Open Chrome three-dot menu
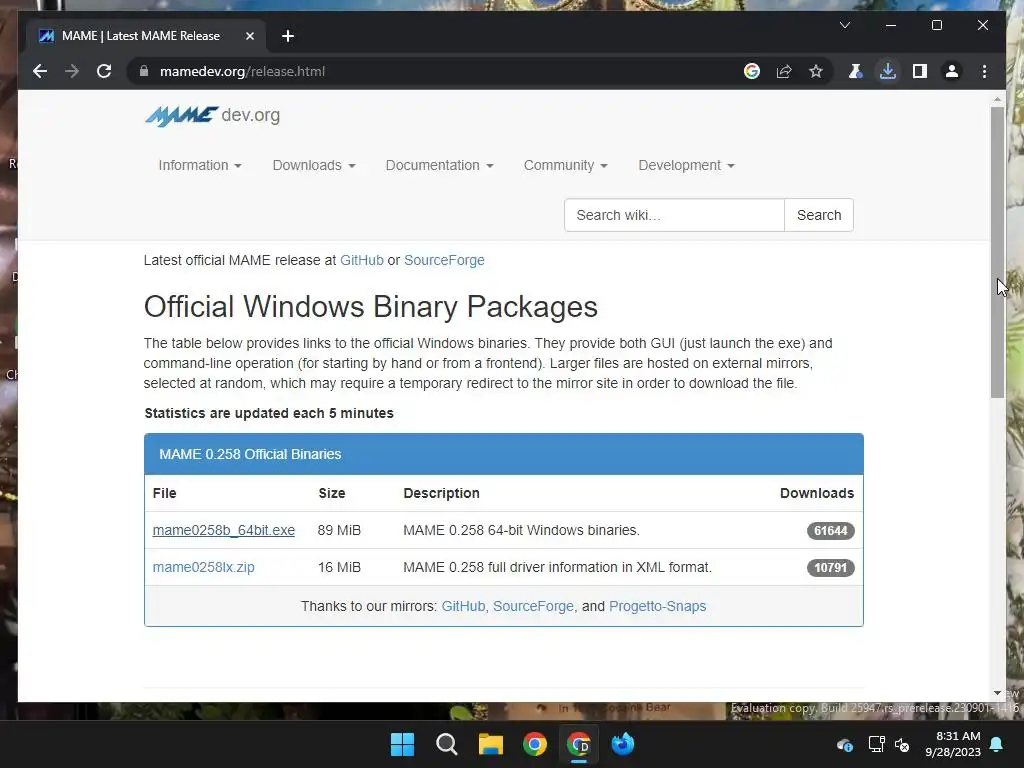 click(984, 71)
